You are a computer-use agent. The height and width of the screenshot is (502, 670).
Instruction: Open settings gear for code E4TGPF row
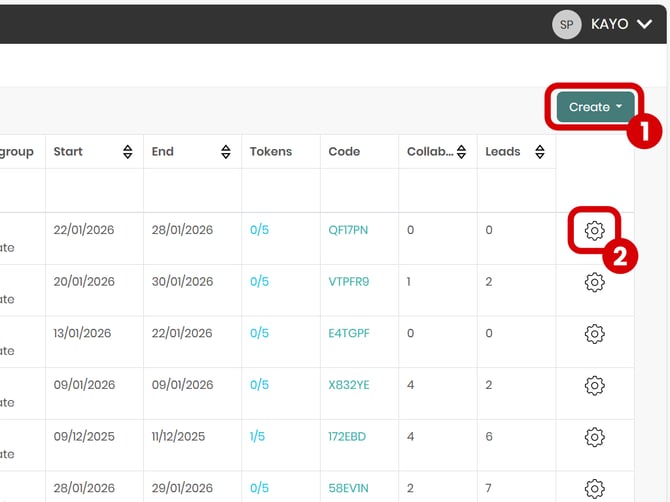point(594,333)
